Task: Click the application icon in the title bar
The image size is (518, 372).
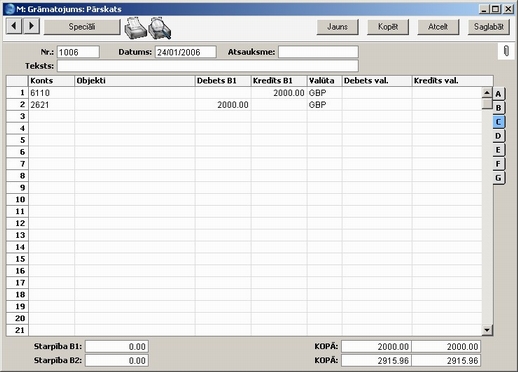Action: pos(10,9)
